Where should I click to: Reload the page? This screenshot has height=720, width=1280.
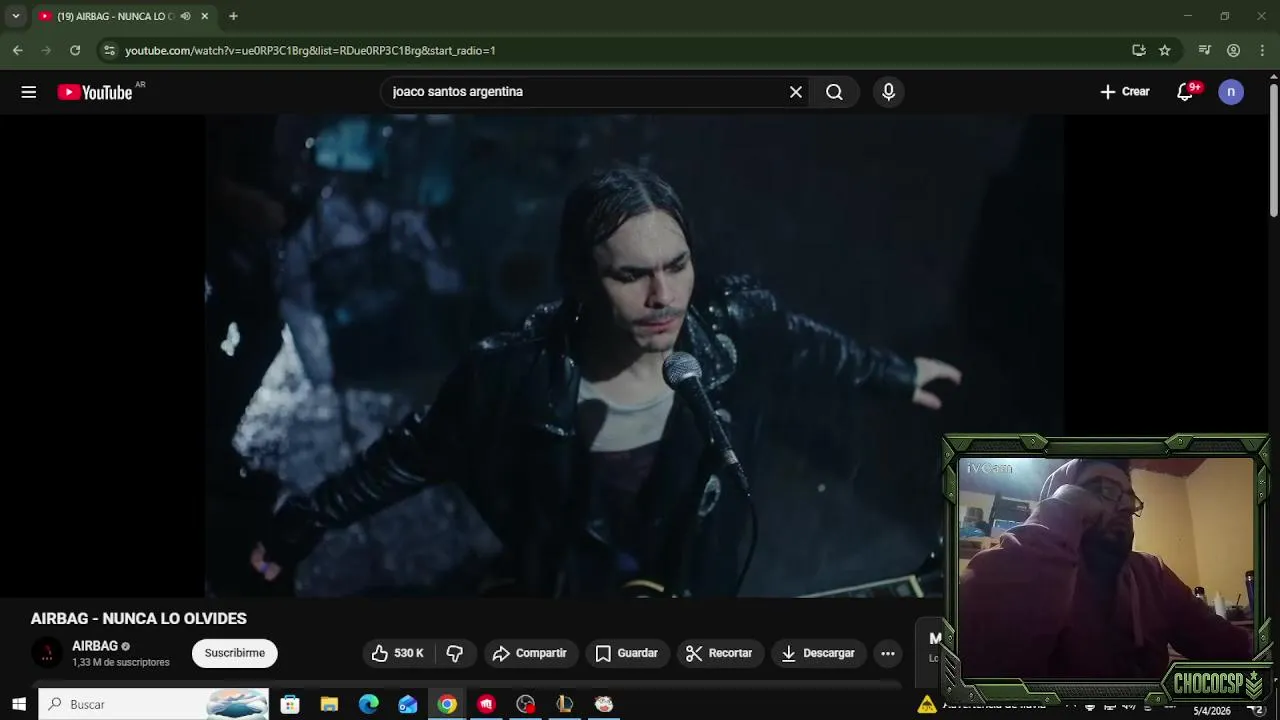pyautogui.click(x=75, y=50)
